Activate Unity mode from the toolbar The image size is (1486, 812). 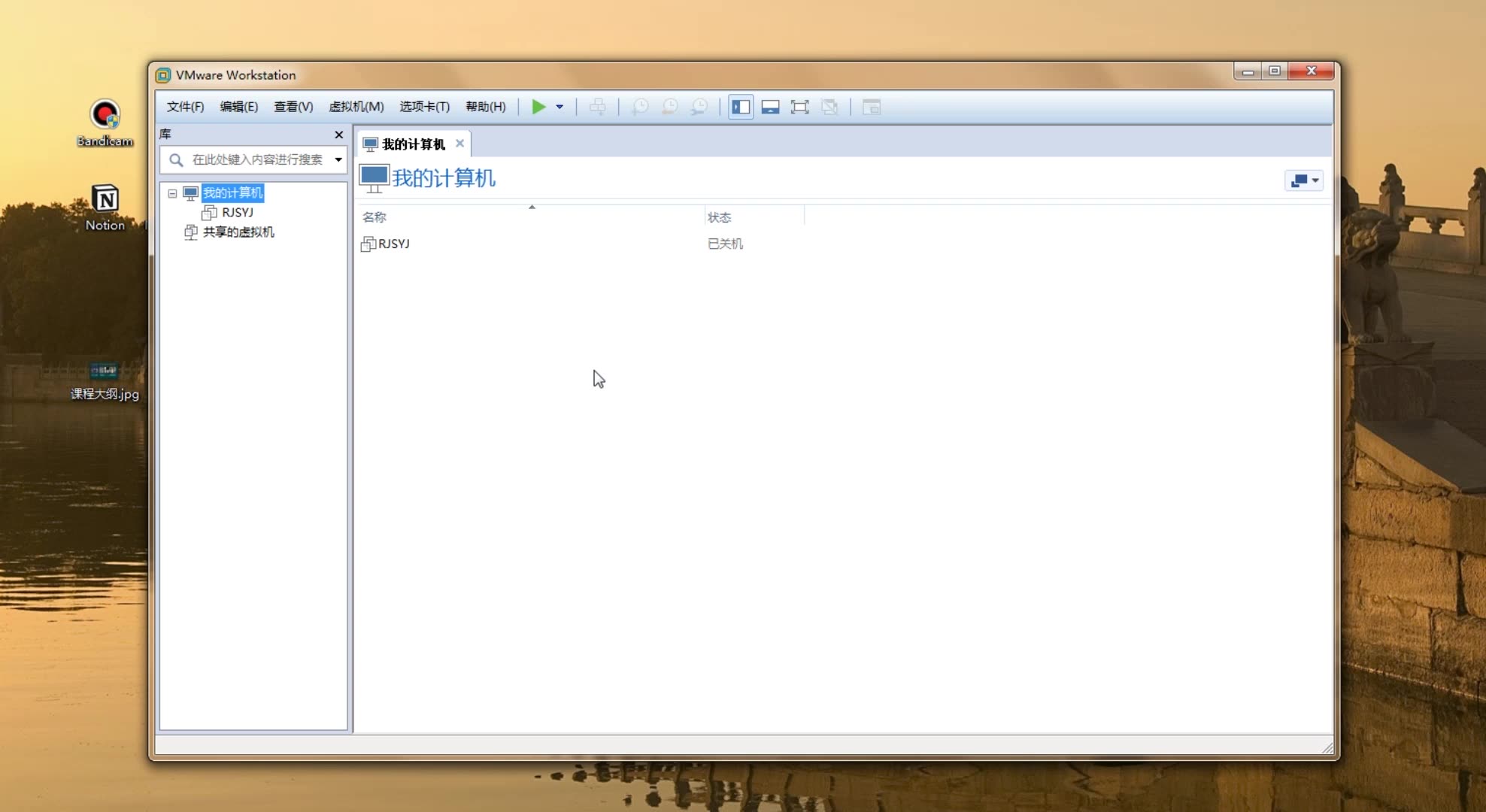tap(829, 107)
